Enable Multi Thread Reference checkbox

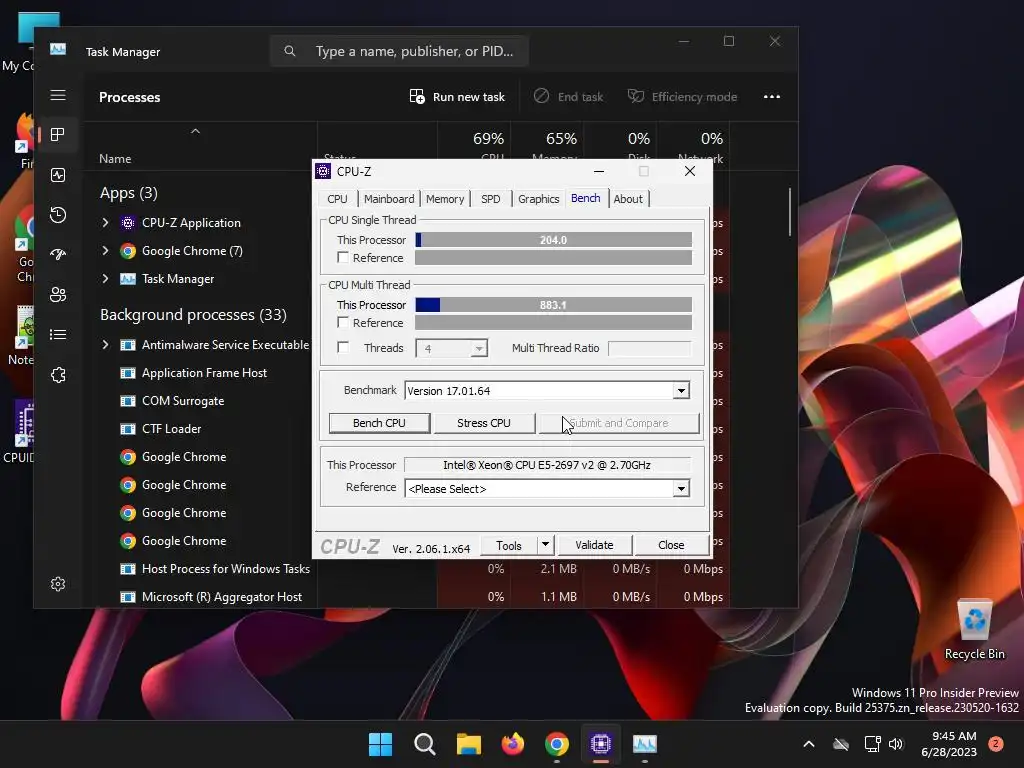(343, 322)
